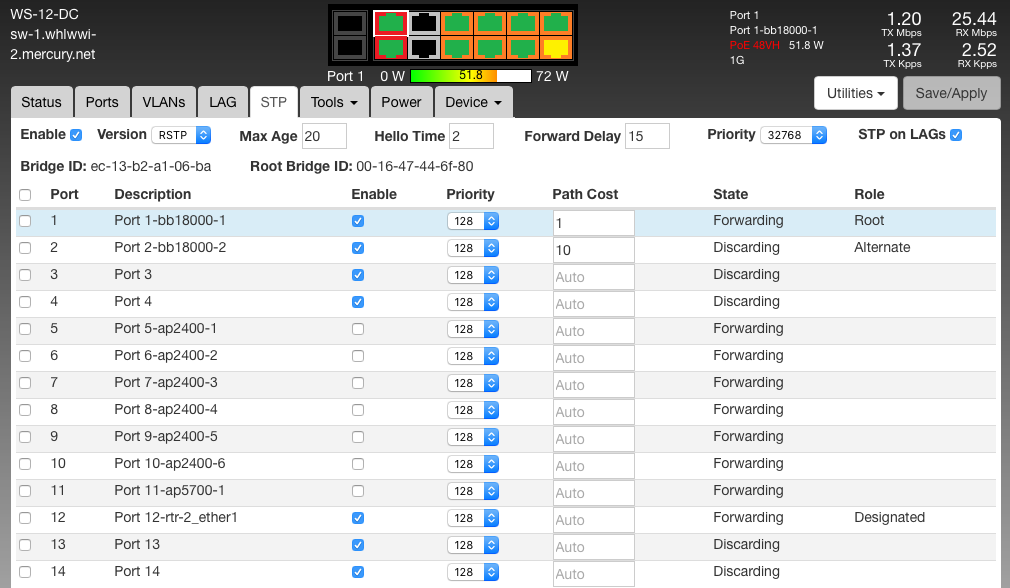The width and height of the screenshot is (1010, 588).
Task: Open the Tools tab menu
Action: tap(334, 102)
